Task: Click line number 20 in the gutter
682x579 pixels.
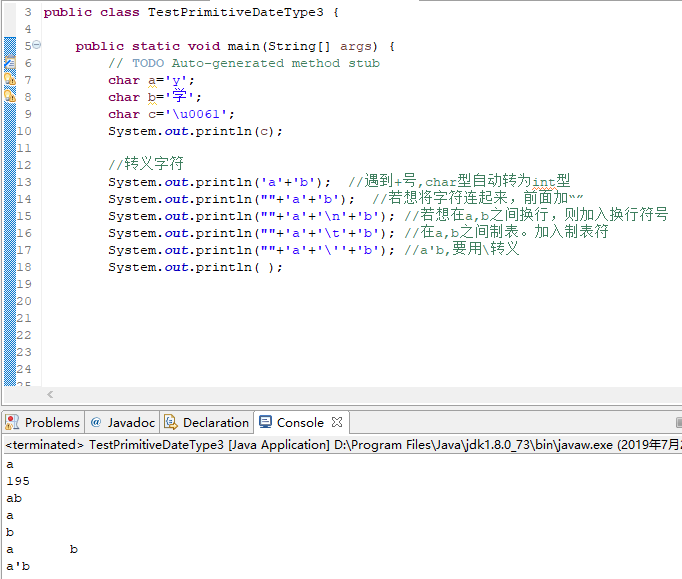Action: click(23, 301)
